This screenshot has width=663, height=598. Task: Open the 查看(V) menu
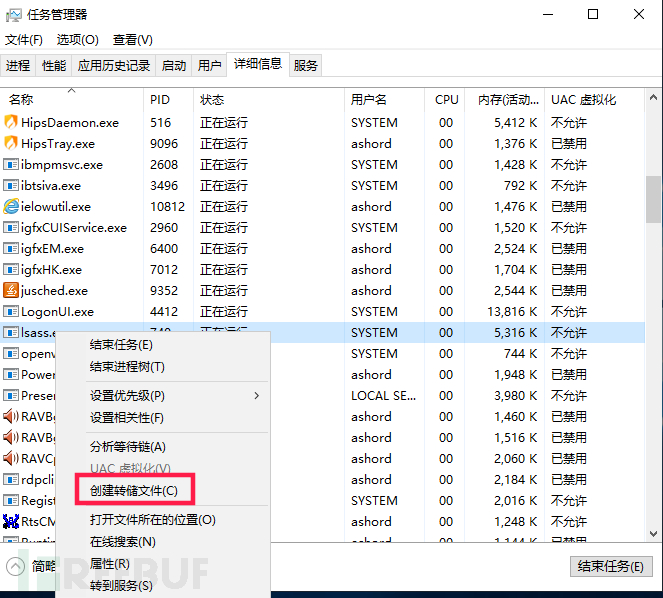[132, 40]
